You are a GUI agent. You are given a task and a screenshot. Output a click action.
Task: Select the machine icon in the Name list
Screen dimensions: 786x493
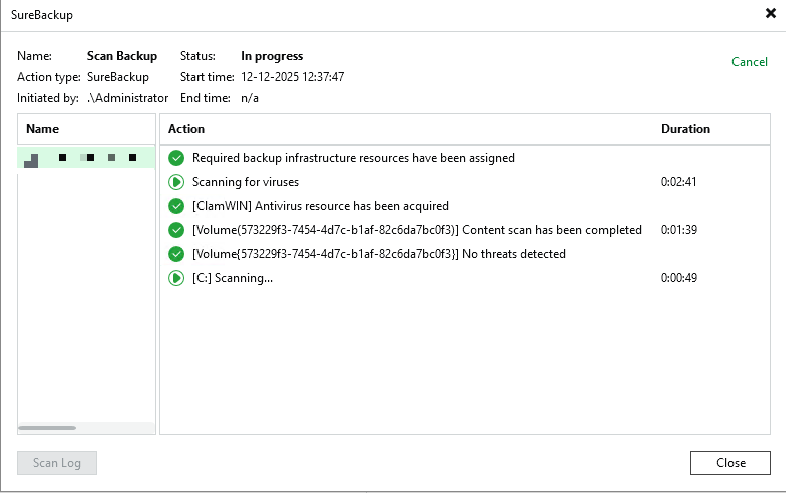tap(31, 159)
